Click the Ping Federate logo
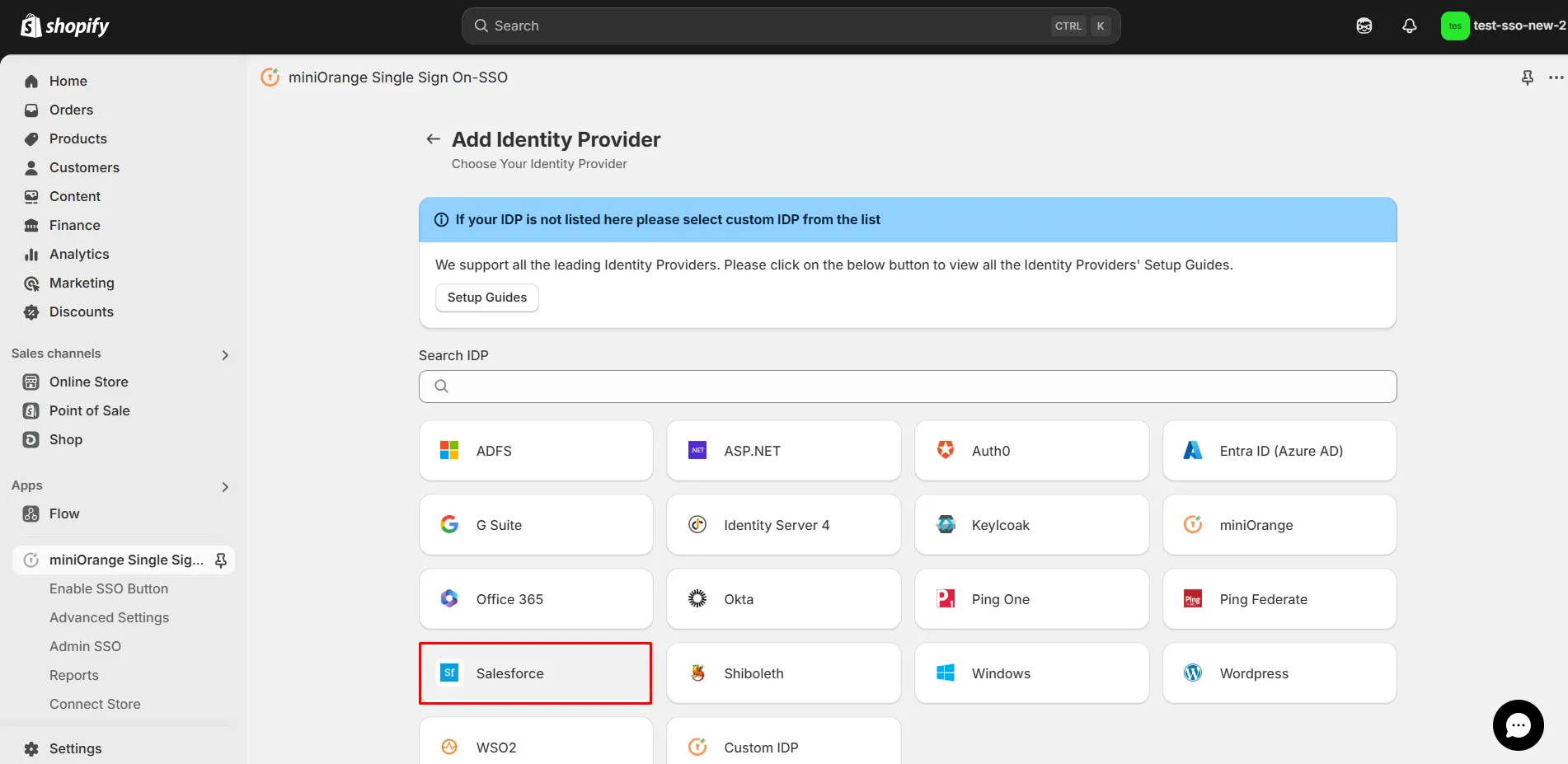 1193,598
